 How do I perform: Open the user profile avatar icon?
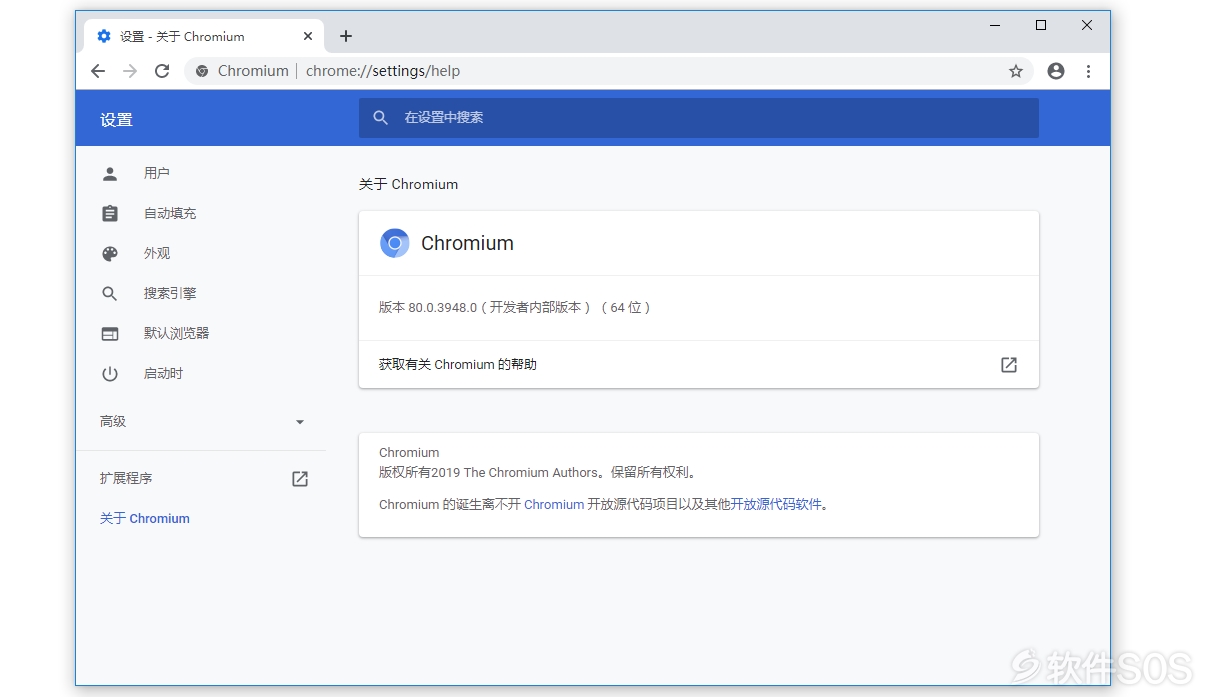[x=1056, y=71]
